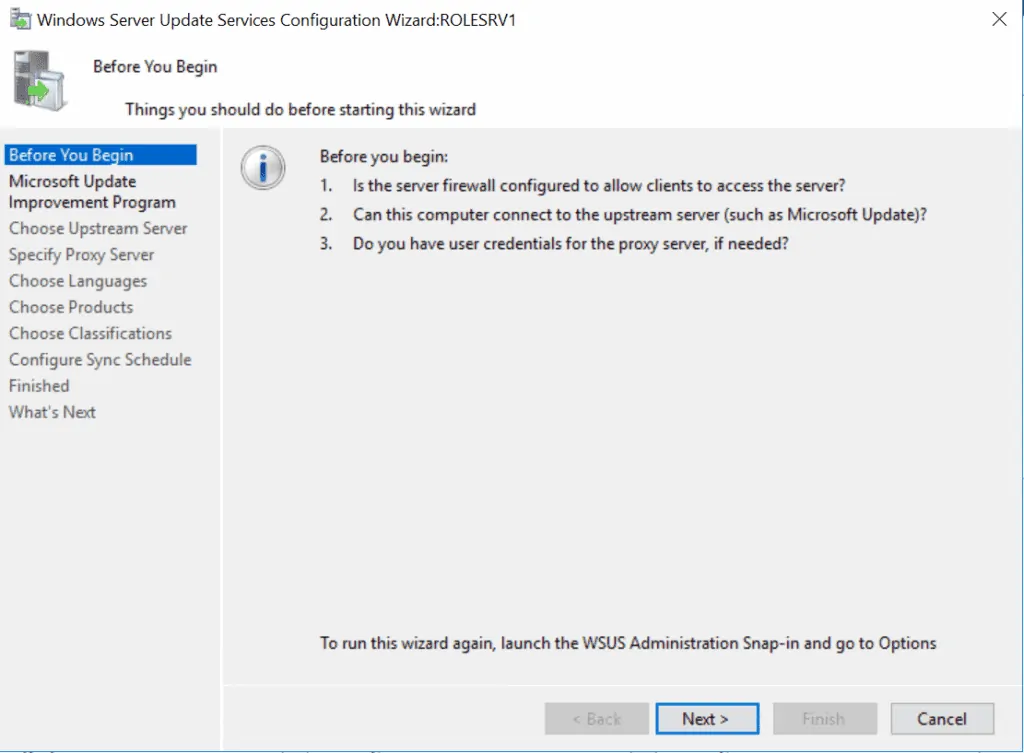The height and width of the screenshot is (753, 1024).
Task: Open the What's Next step
Action: click(x=52, y=411)
